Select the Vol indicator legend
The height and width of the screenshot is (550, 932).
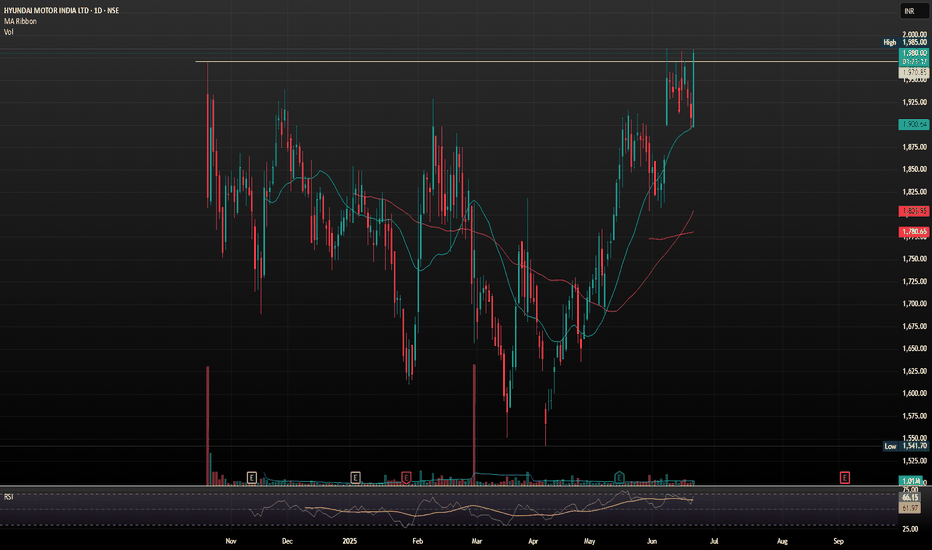tap(8, 32)
